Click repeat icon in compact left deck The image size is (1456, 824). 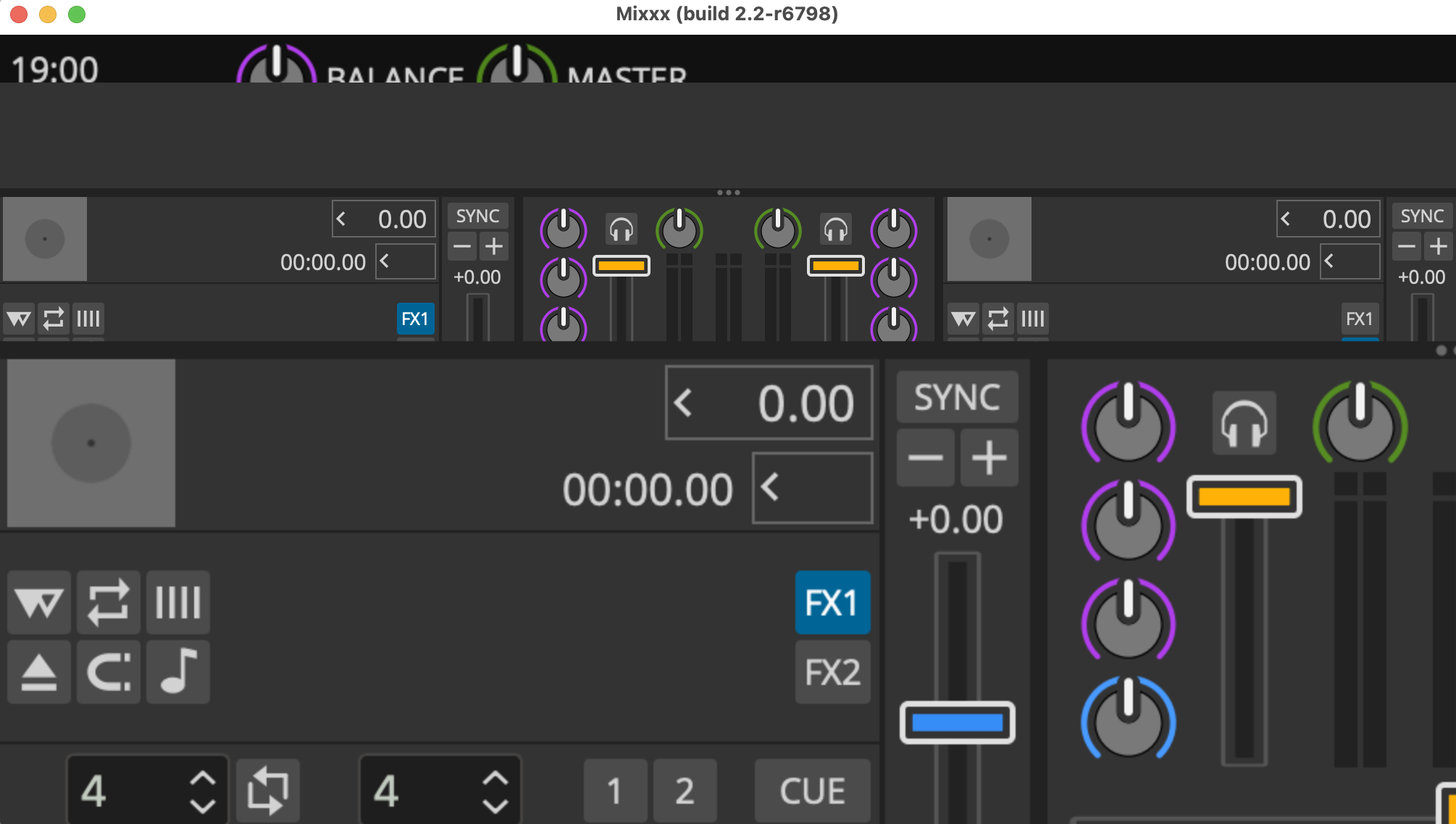coord(54,319)
